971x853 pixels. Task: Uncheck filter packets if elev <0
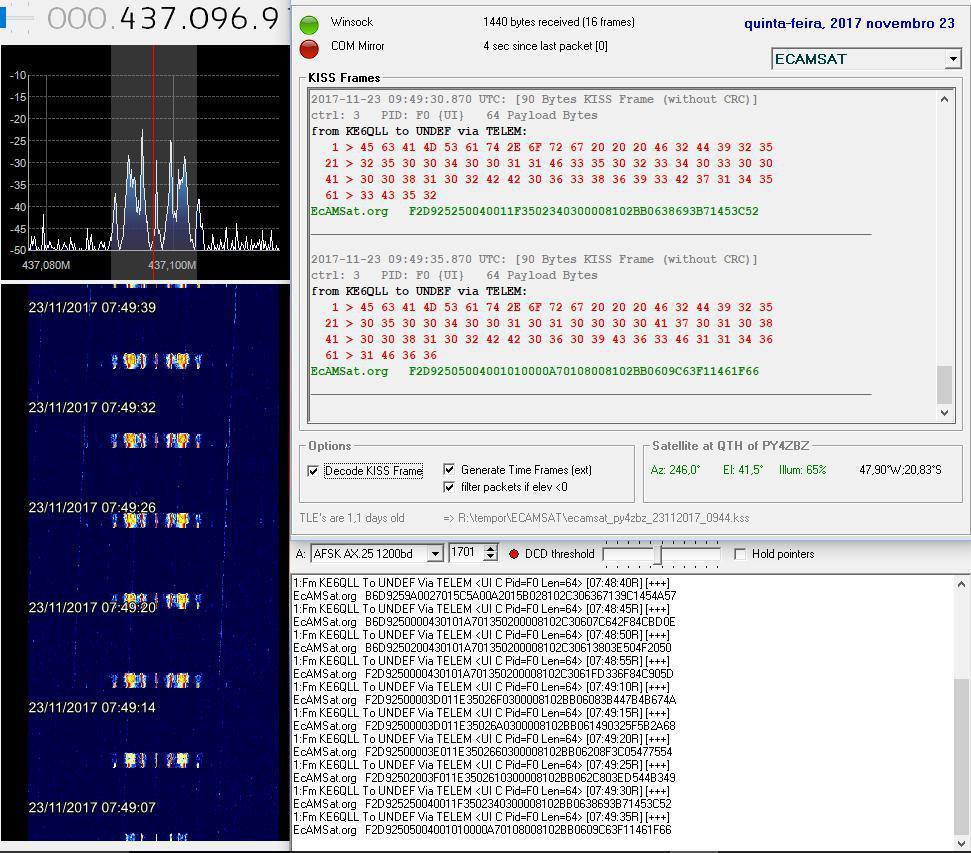click(x=450, y=487)
